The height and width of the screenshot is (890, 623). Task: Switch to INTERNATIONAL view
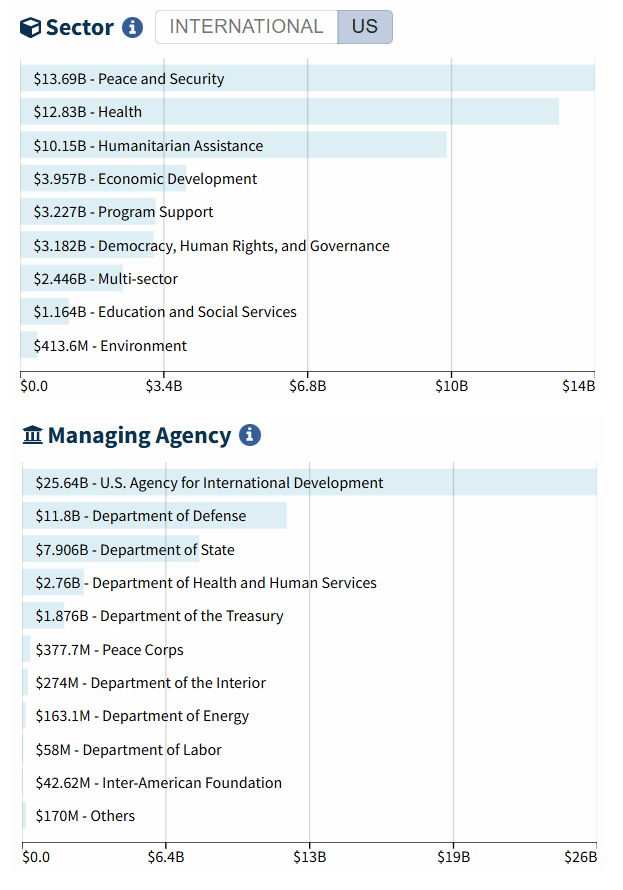click(x=246, y=27)
